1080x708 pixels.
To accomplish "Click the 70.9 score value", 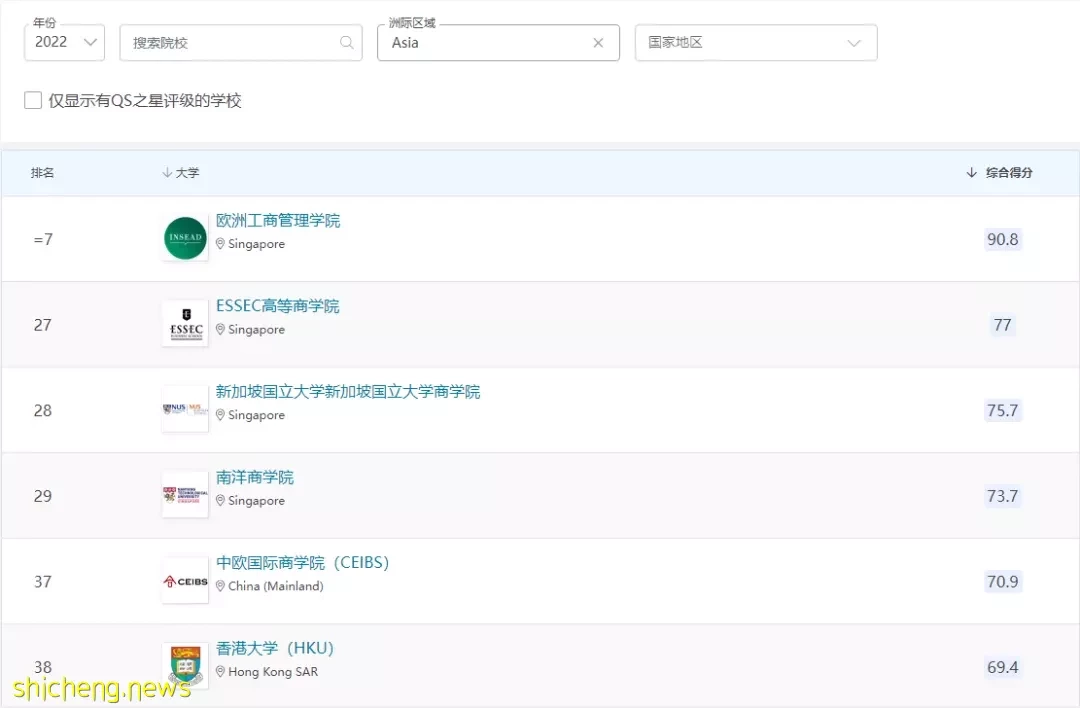I will coord(1002,582).
